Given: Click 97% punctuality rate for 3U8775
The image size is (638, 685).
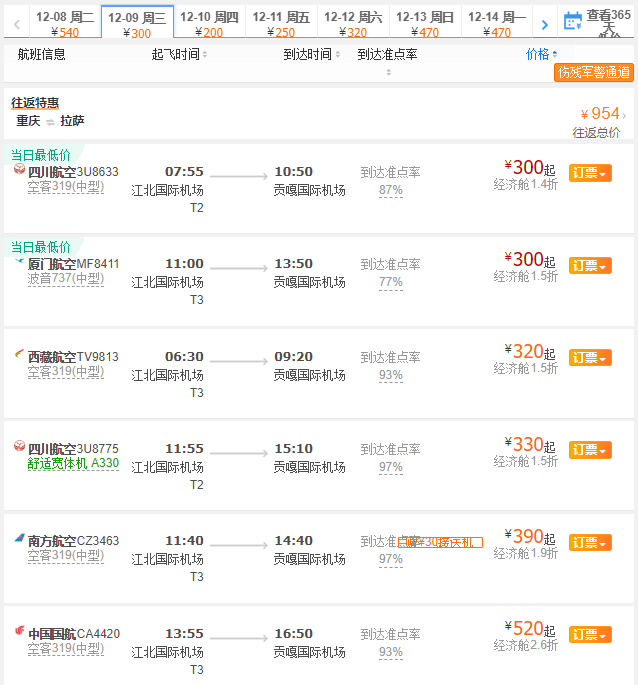Looking at the screenshot, I should point(391,467).
